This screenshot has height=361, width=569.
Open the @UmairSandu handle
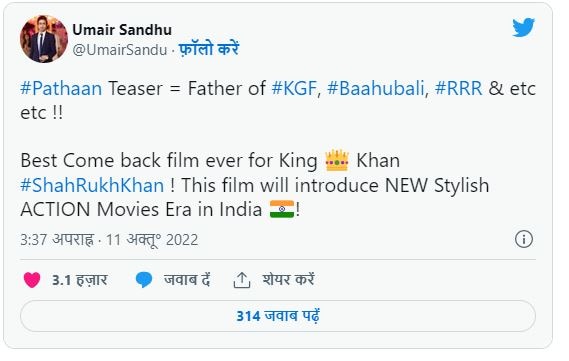(120, 50)
